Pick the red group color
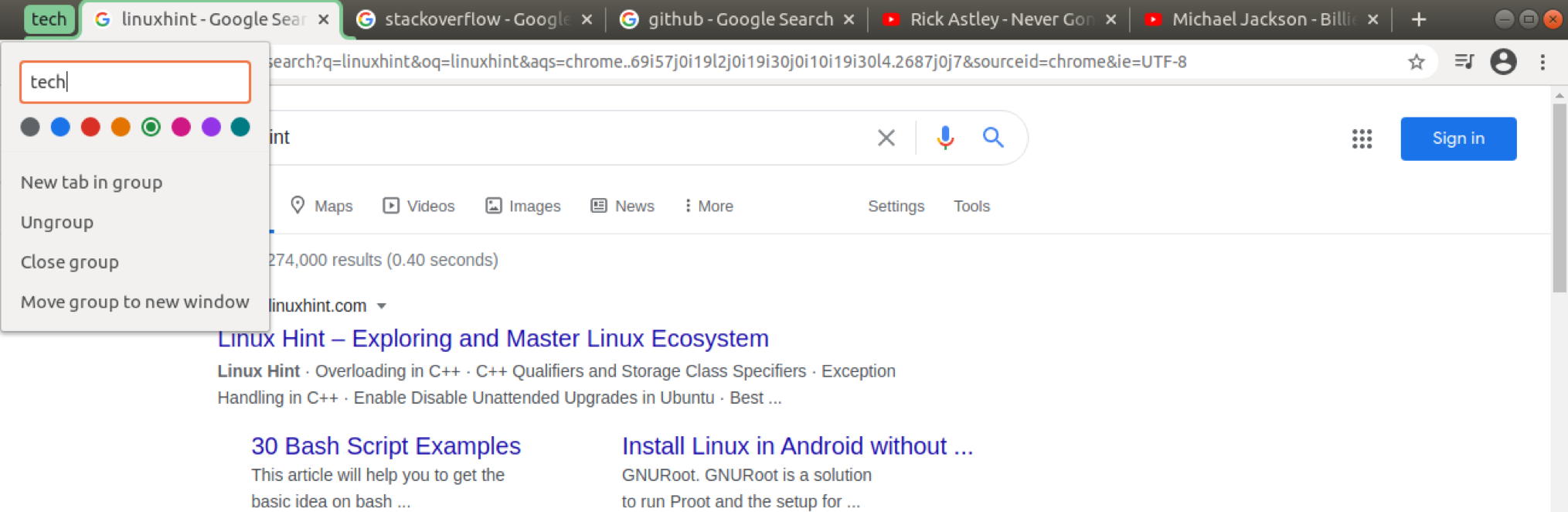Viewport: 1568px width, 512px height. click(90, 127)
